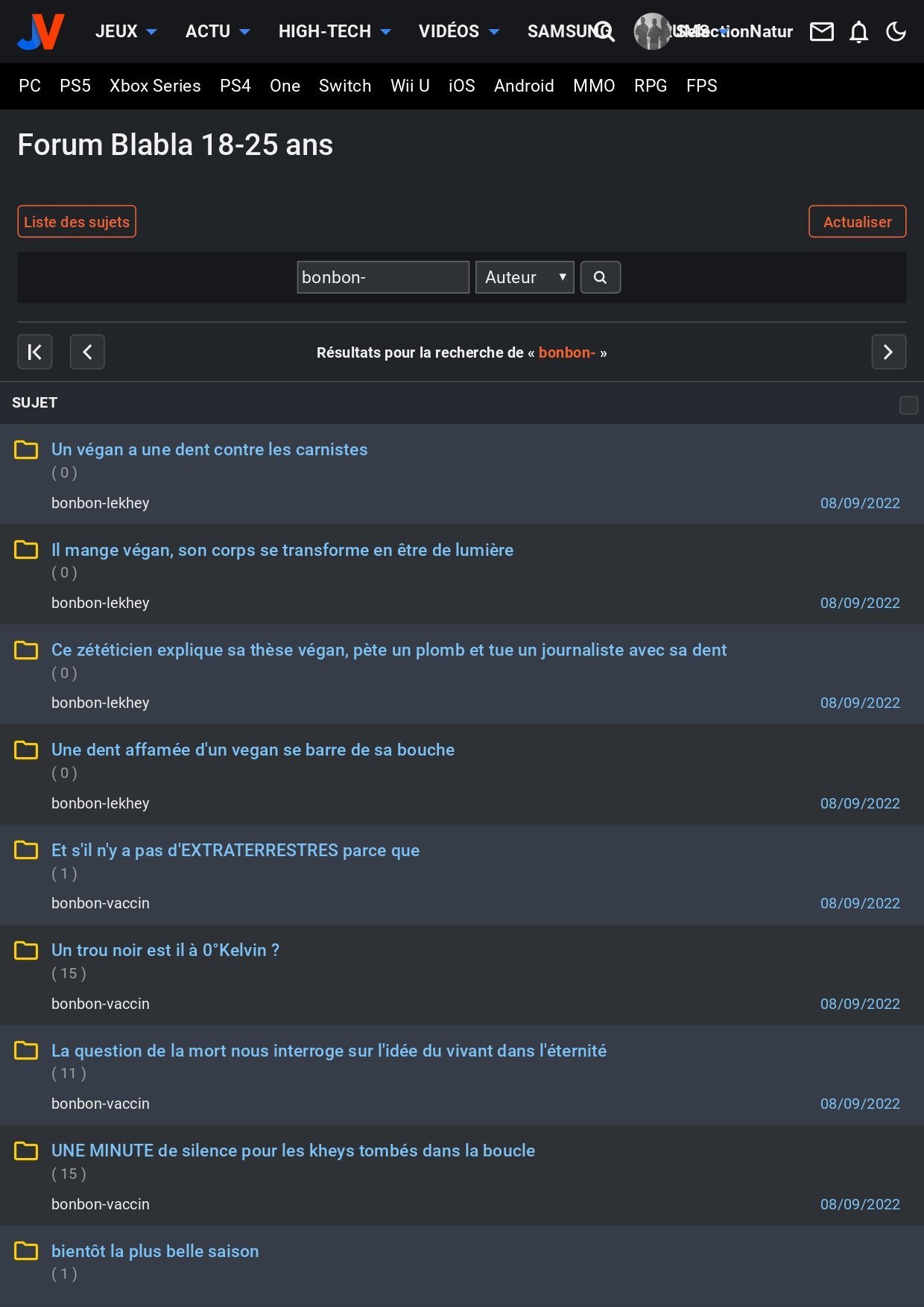Viewport: 924px width, 1307px height.
Task: Go to next results page arrow
Action: click(x=888, y=352)
